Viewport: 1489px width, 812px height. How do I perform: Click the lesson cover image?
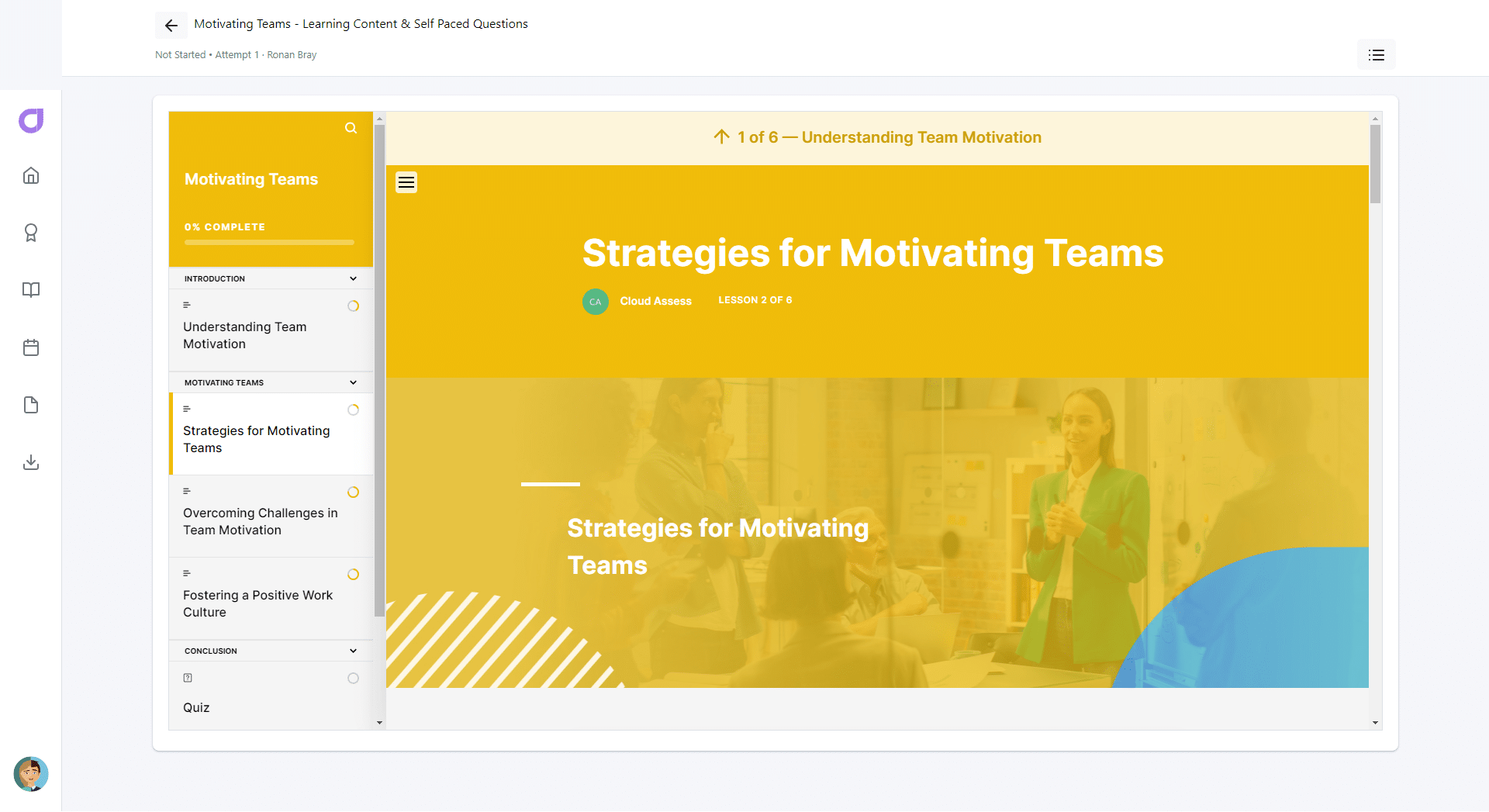point(877,533)
